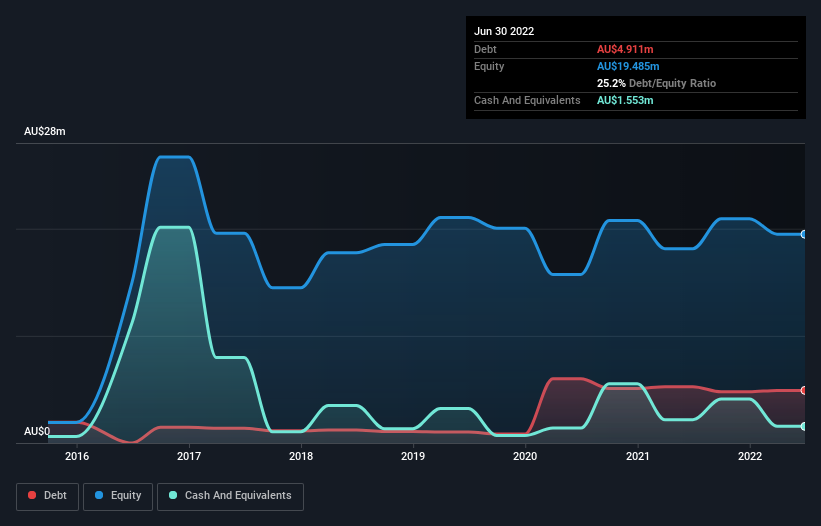Click the AU$0 axis label

coord(37,431)
